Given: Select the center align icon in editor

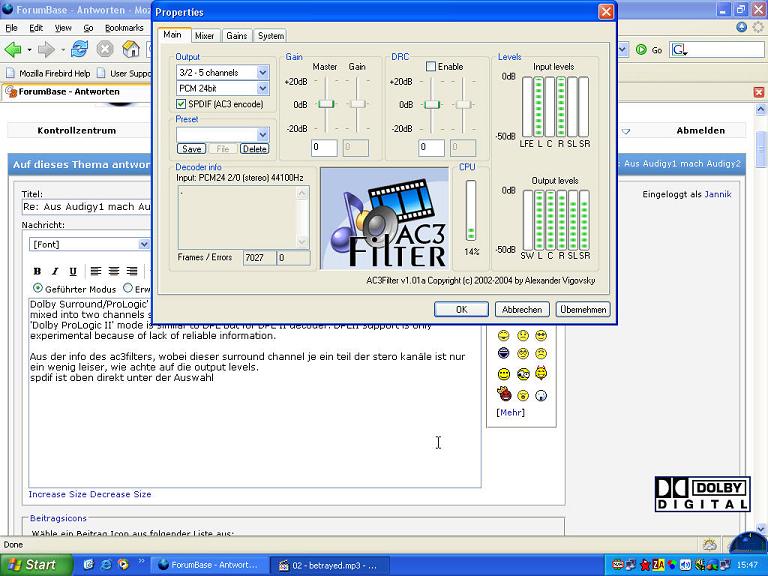Looking at the screenshot, I should 114,271.
